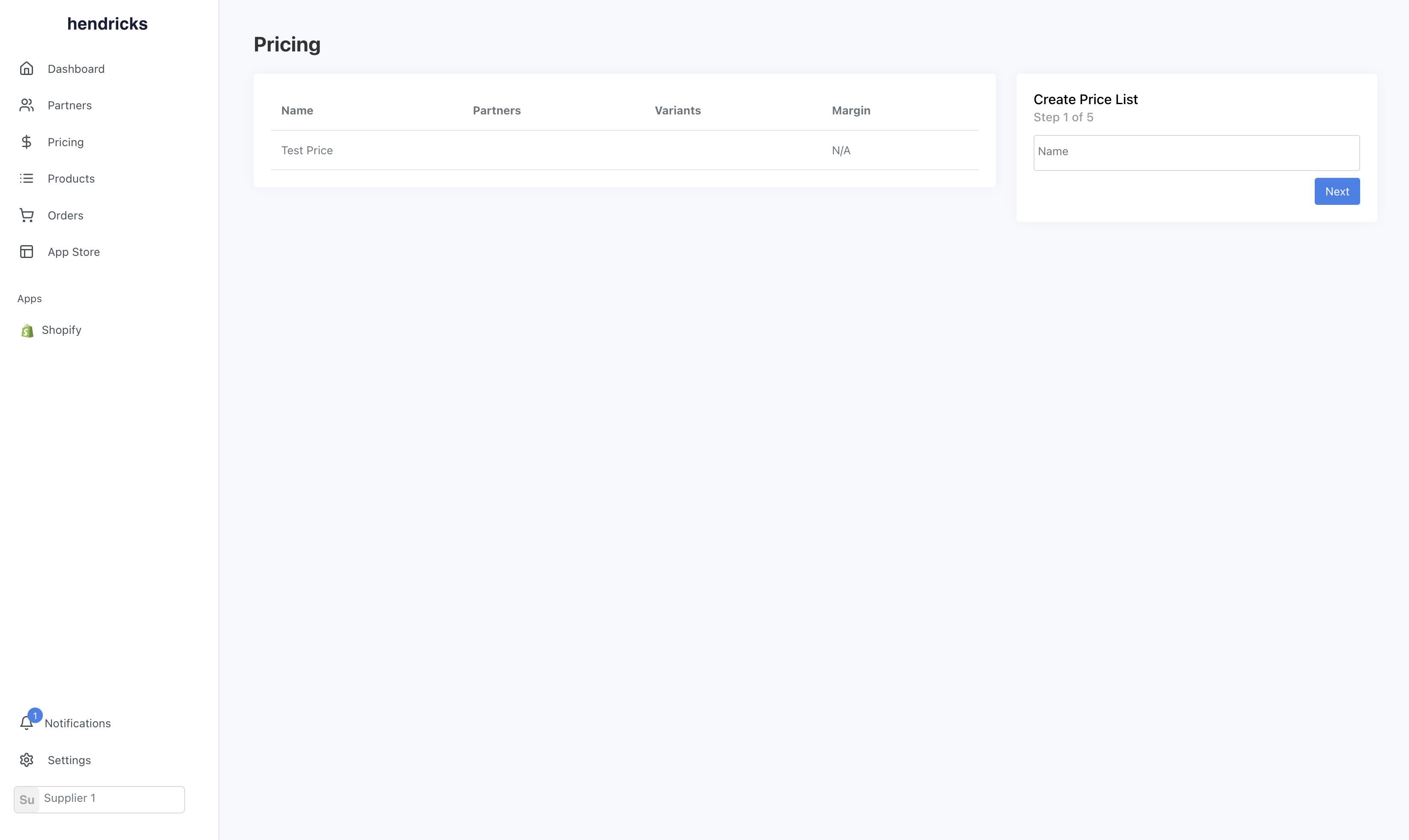Click the Dashboard icon in sidebar
Image resolution: width=1409 pixels, height=840 pixels.
(27, 69)
